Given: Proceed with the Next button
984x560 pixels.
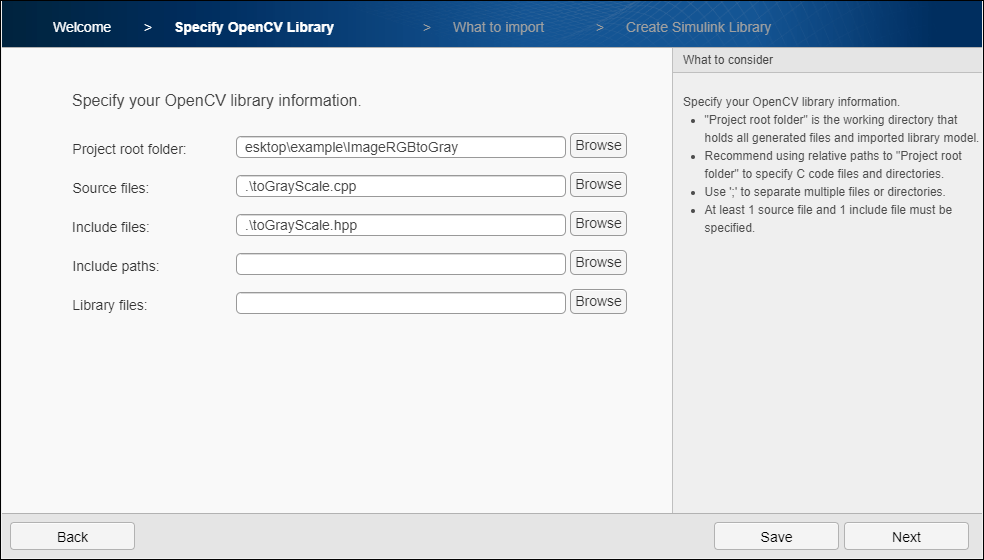Looking at the screenshot, I should pos(906,537).
